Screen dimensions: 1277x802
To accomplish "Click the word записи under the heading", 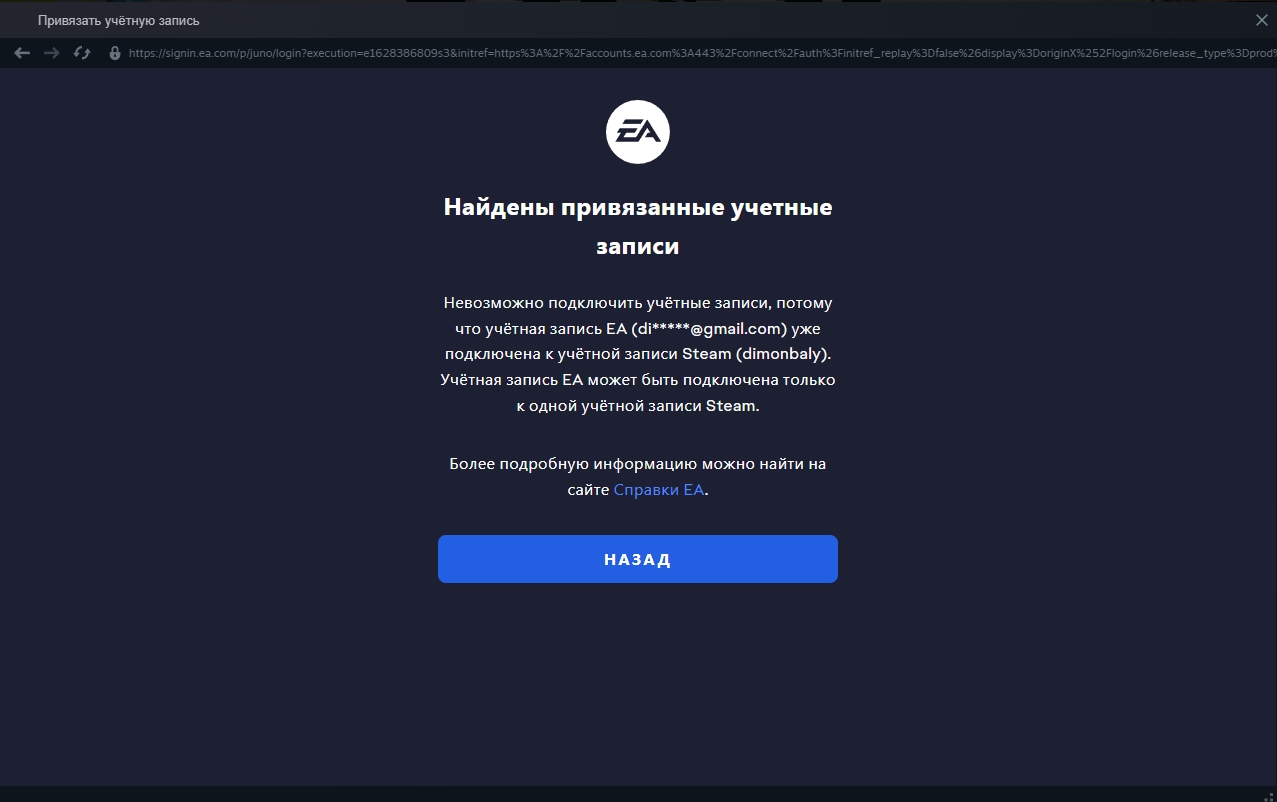I will point(638,246).
